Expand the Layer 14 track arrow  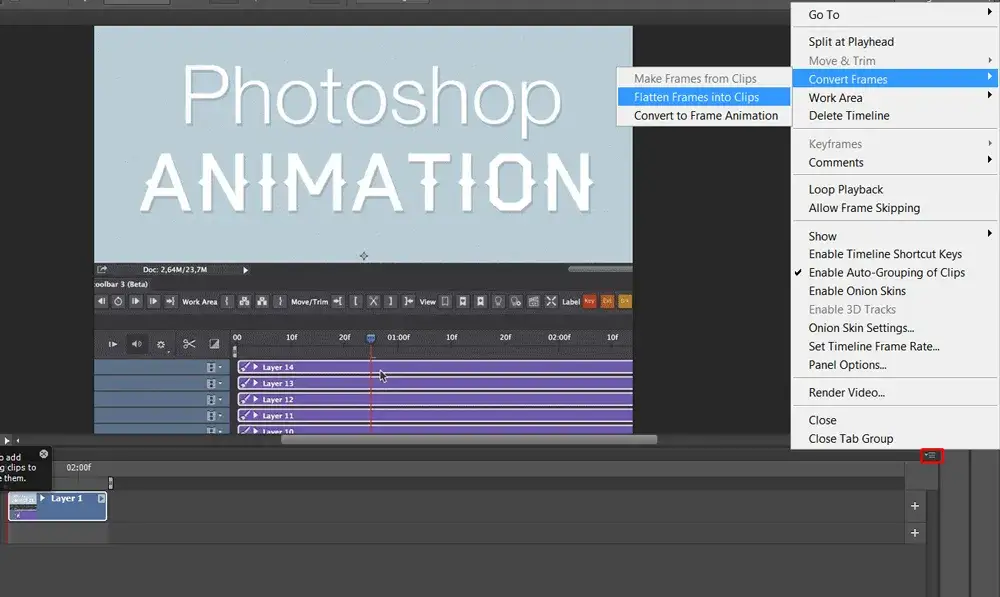pos(258,366)
